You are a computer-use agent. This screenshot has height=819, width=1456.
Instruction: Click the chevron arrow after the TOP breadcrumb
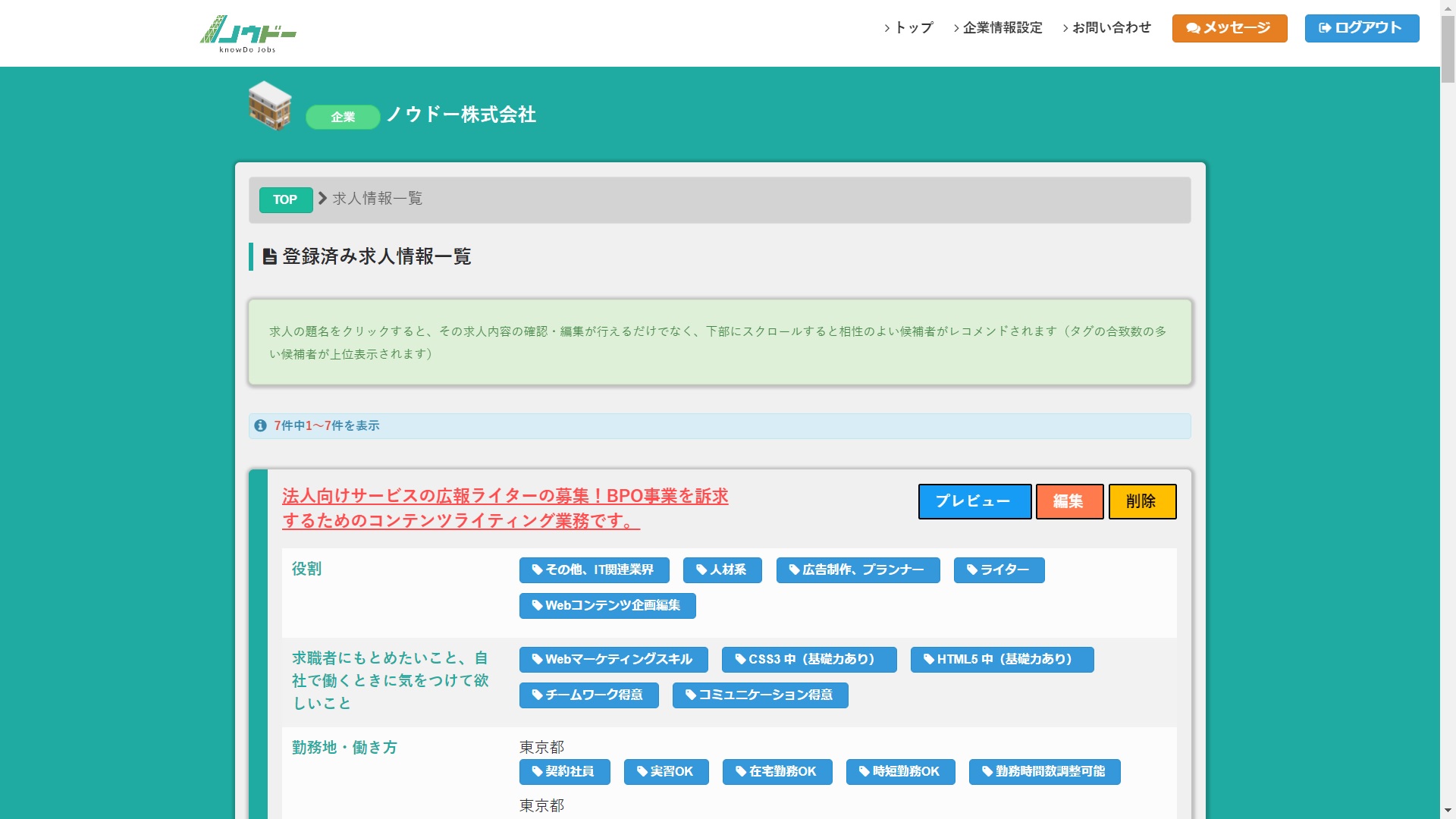[x=322, y=198]
